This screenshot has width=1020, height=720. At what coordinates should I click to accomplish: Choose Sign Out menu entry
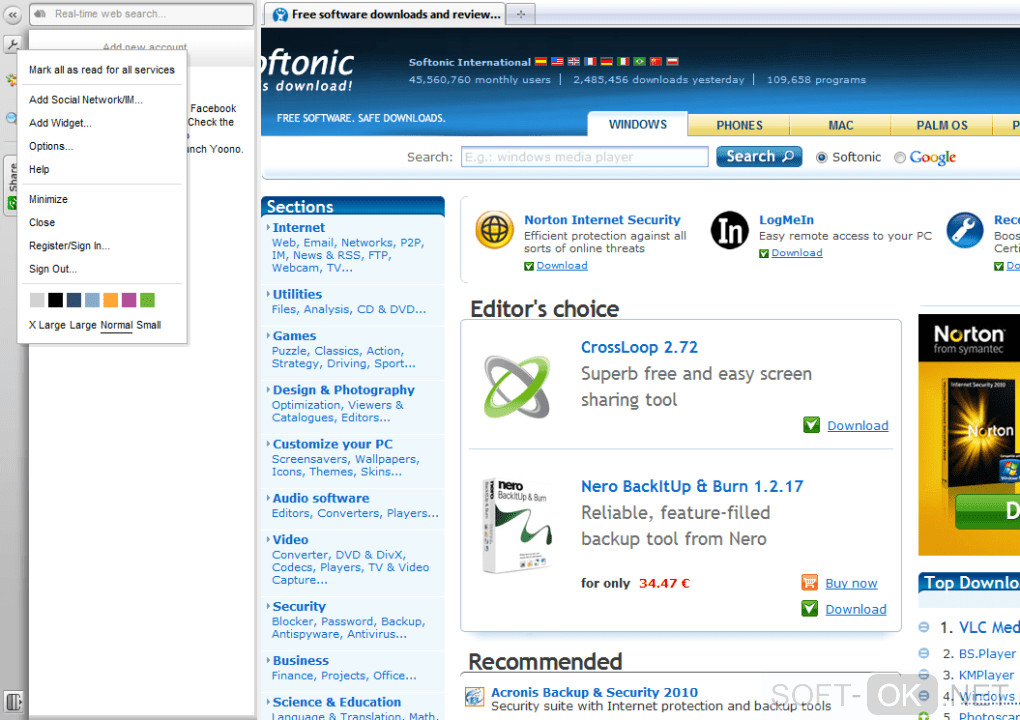click(x=53, y=269)
